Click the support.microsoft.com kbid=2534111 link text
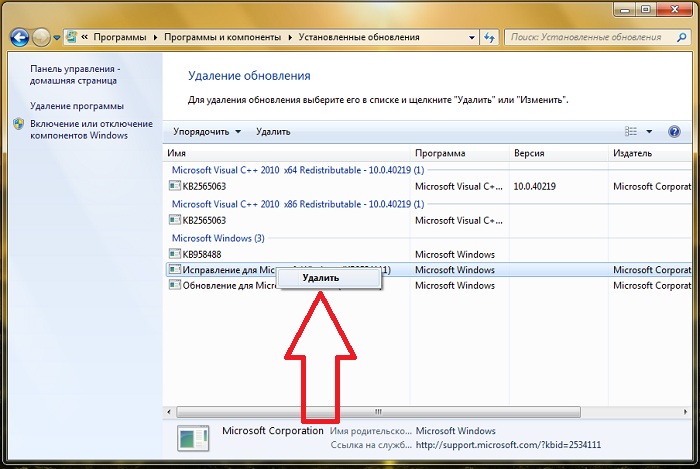 tap(508, 445)
